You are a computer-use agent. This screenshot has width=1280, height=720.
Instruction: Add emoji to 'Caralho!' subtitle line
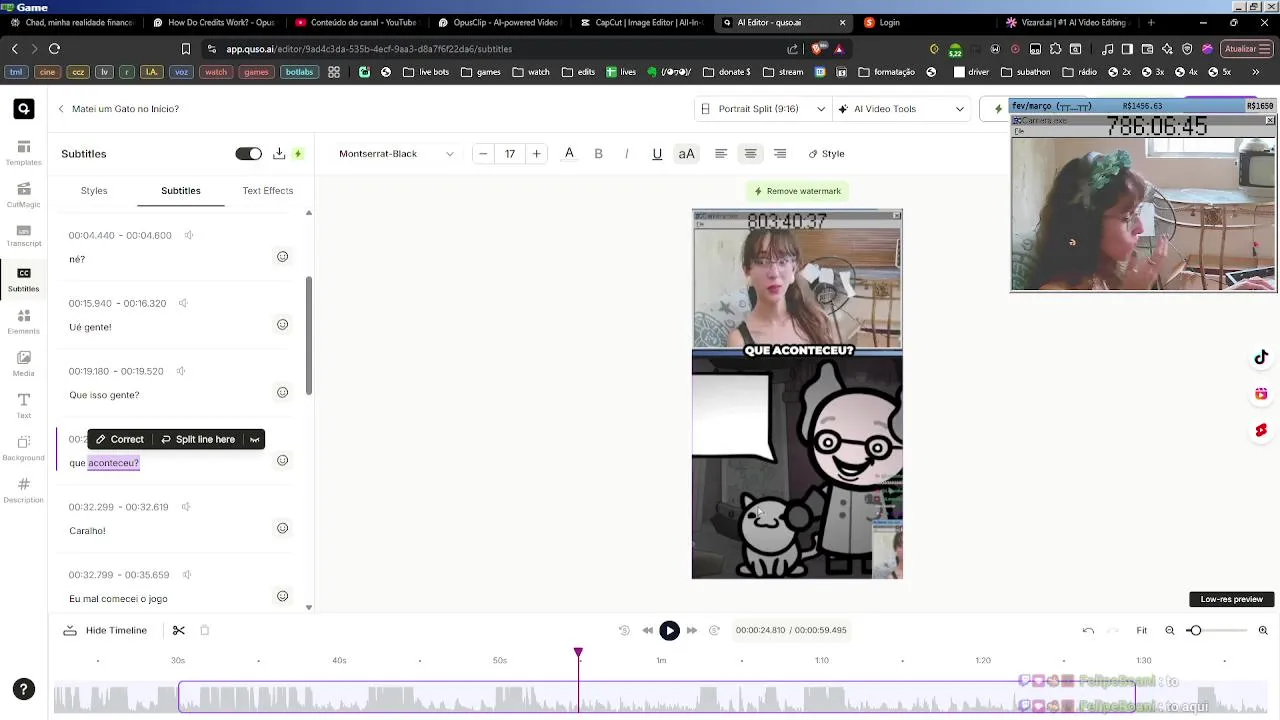tap(282, 529)
